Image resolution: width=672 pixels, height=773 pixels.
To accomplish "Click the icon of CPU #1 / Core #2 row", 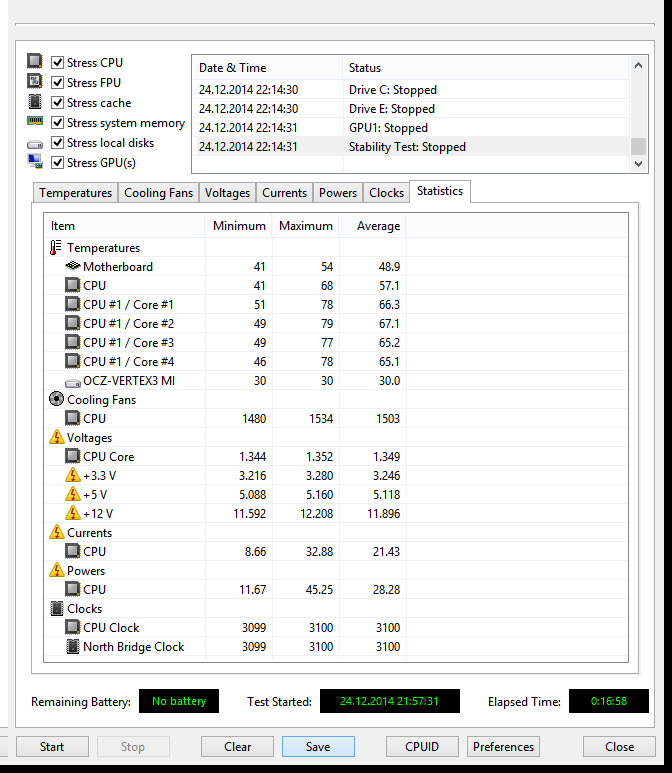I will pos(72,323).
